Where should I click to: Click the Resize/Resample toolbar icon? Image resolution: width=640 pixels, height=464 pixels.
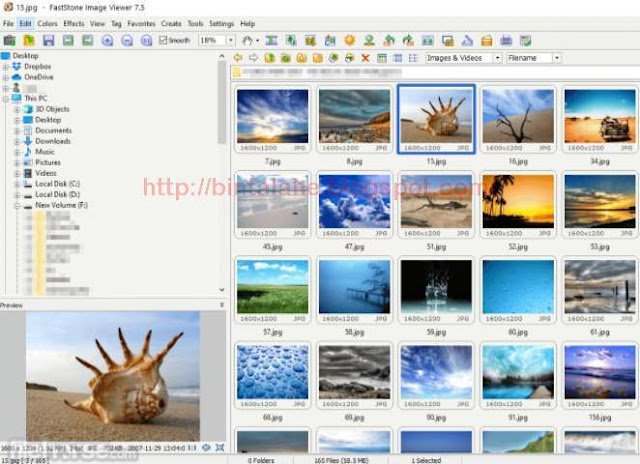291,40
